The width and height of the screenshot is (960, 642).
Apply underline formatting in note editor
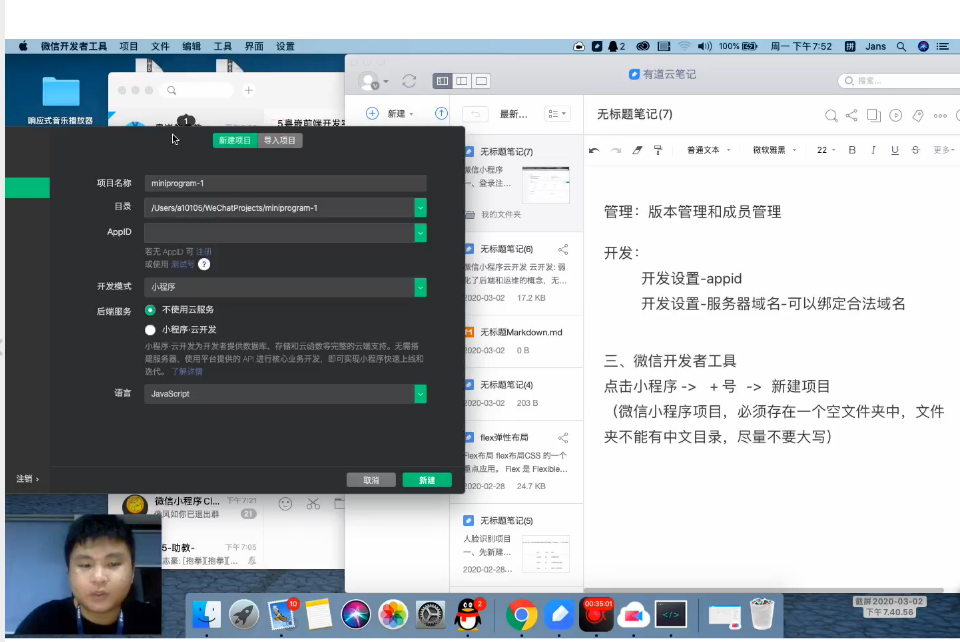pos(894,150)
